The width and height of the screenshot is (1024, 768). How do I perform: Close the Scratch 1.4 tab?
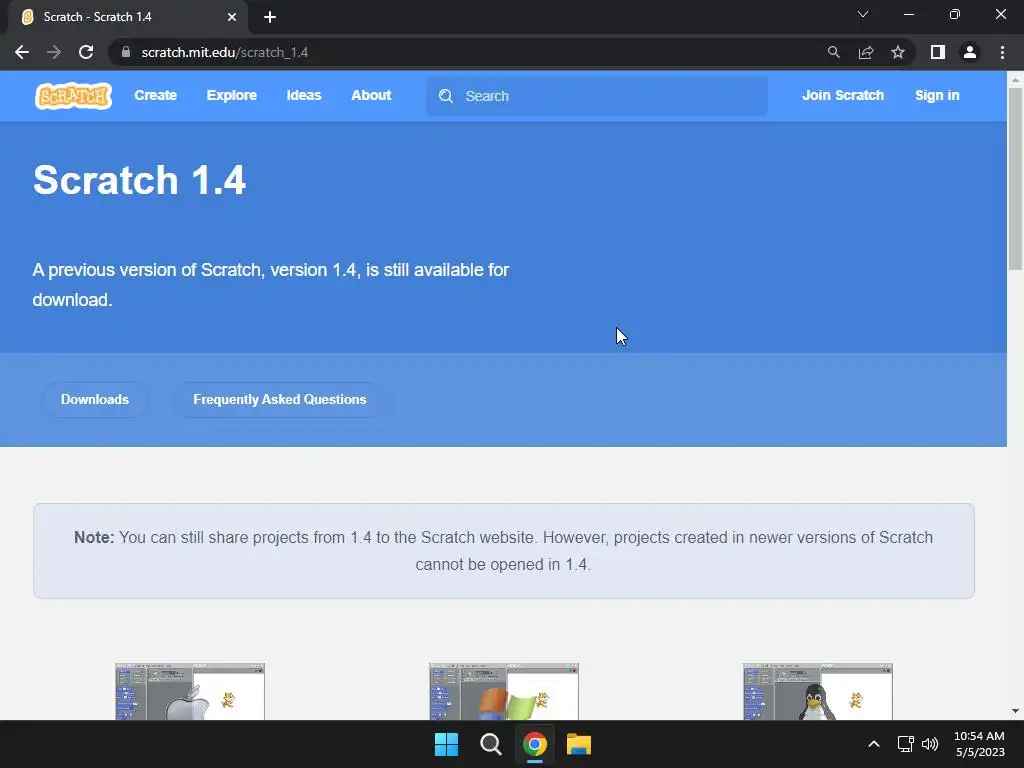click(x=232, y=17)
